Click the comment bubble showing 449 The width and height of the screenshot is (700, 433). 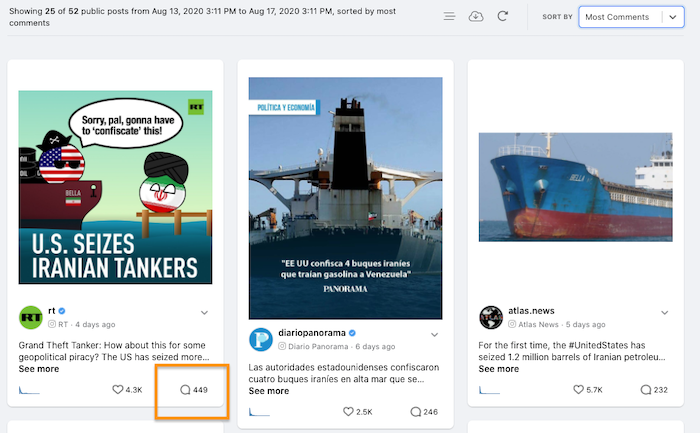[x=185, y=390]
